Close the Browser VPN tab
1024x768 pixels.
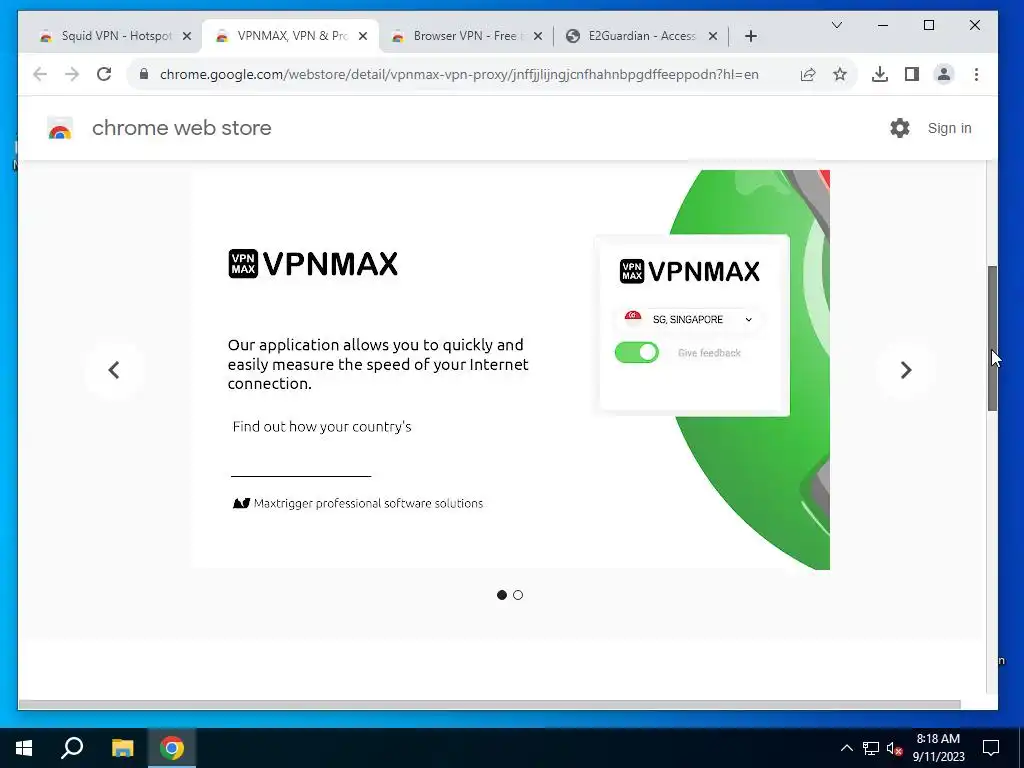[x=538, y=36]
